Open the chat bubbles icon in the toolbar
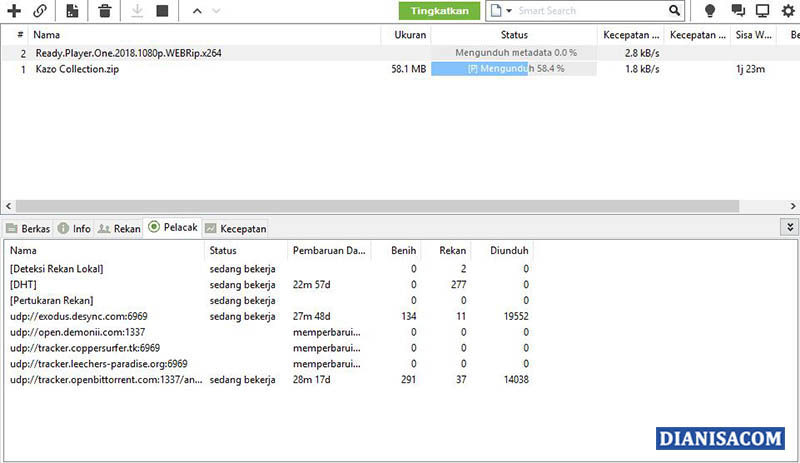 tap(738, 11)
